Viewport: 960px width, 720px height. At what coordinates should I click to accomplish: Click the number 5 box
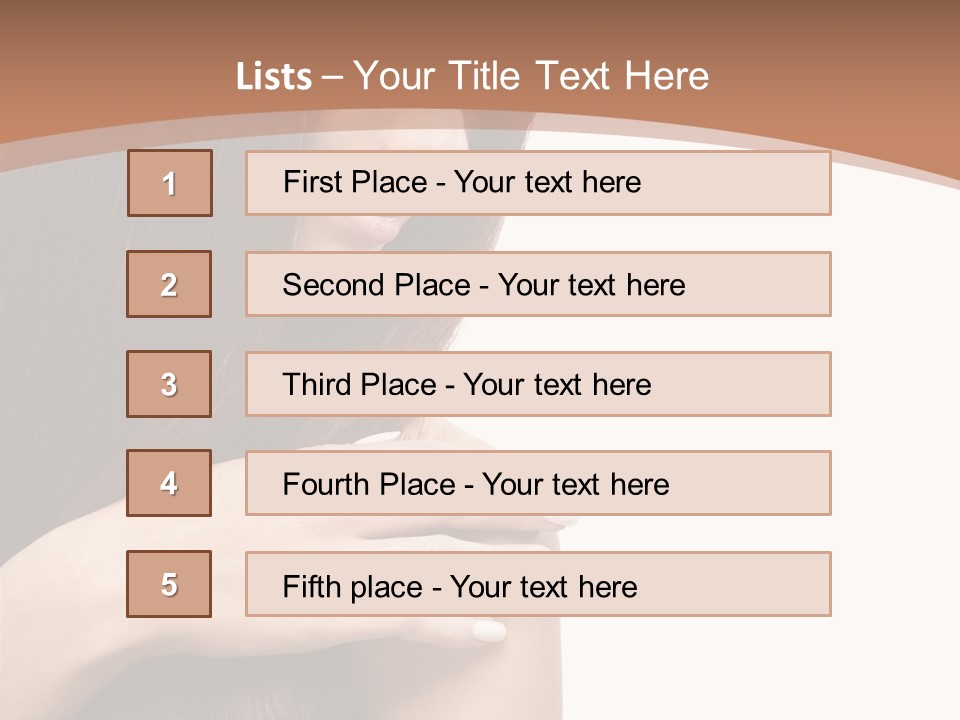tap(169, 584)
